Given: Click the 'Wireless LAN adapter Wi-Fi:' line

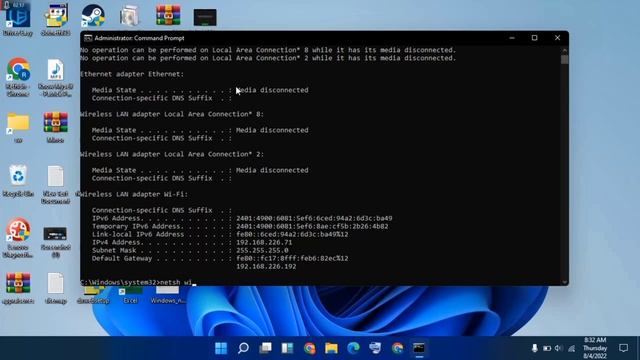Looking at the screenshot, I should pyautogui.click(x=134, y=194).
